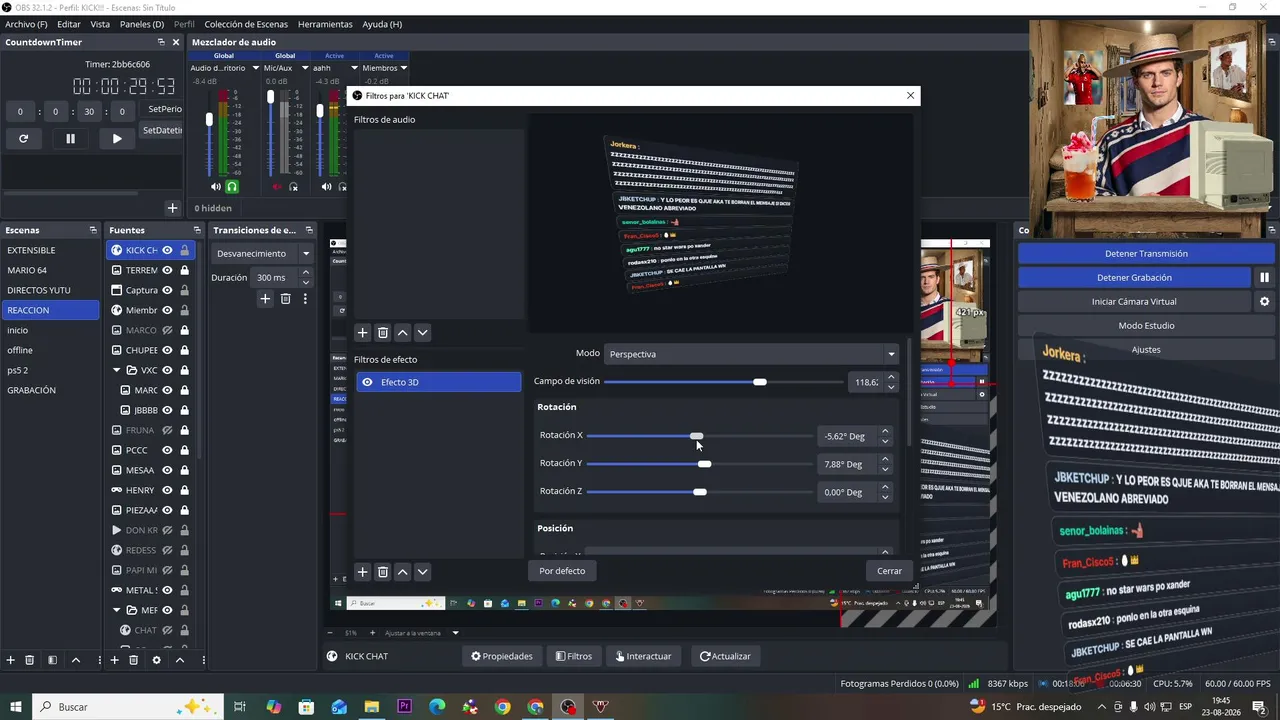Hide the Captura source

[168, 290]
